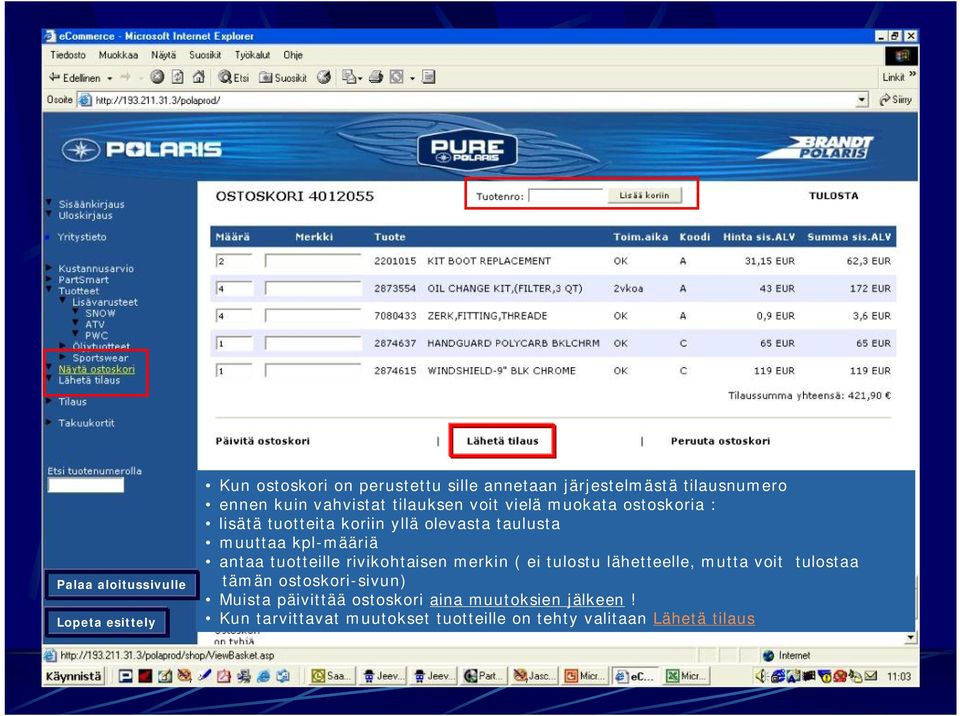Click the bold Lähetä tilaus below the table

pyautogui.click(x=503, y=441)
